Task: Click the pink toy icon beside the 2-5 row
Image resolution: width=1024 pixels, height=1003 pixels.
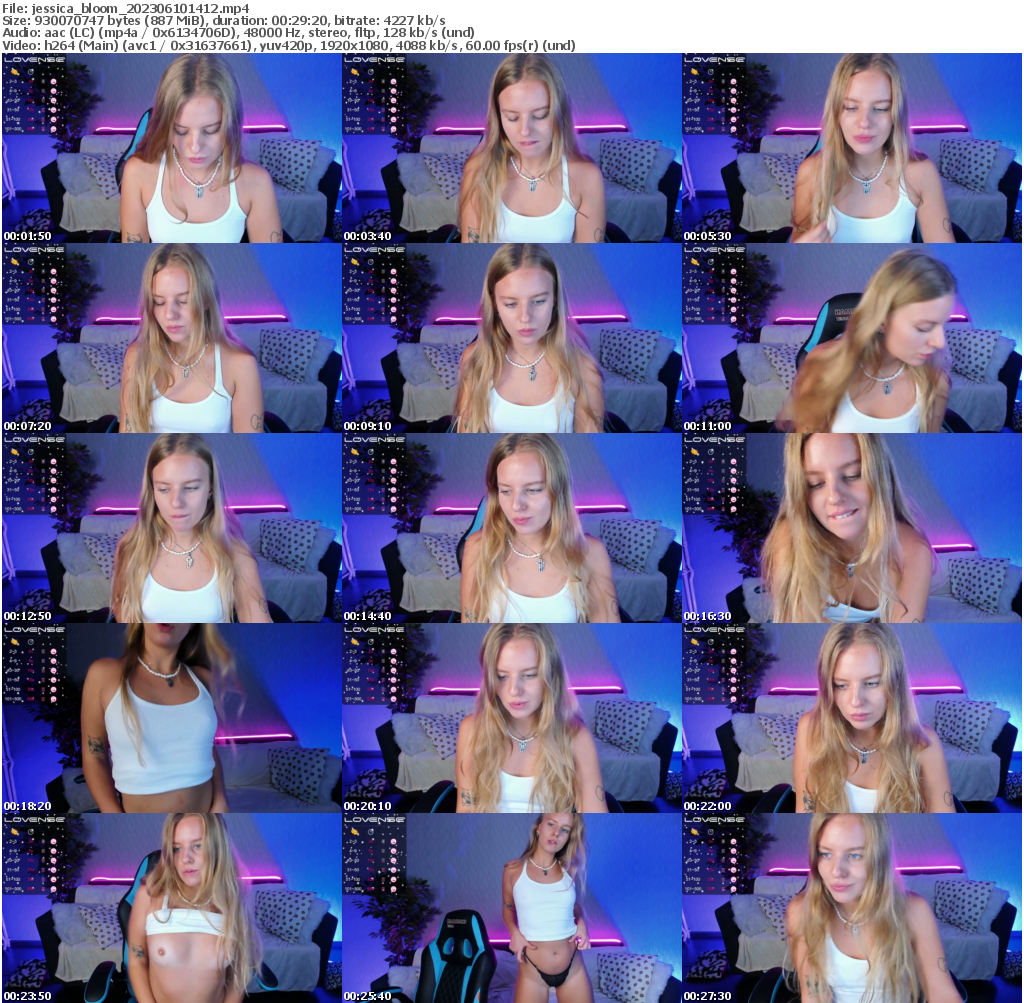Action: click(x=53, y=82)
